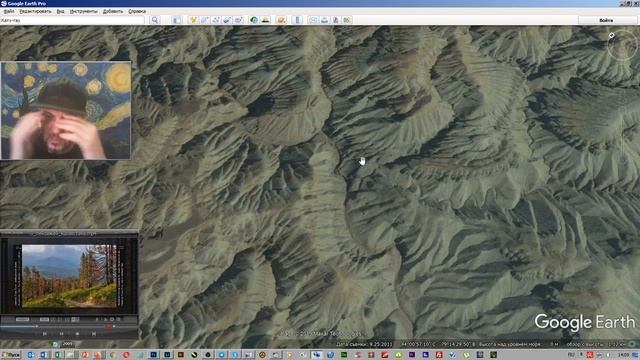The width and height of the screenshot is (640, 360).
Task: Click previous track in media player
Action: coord(44,334)
